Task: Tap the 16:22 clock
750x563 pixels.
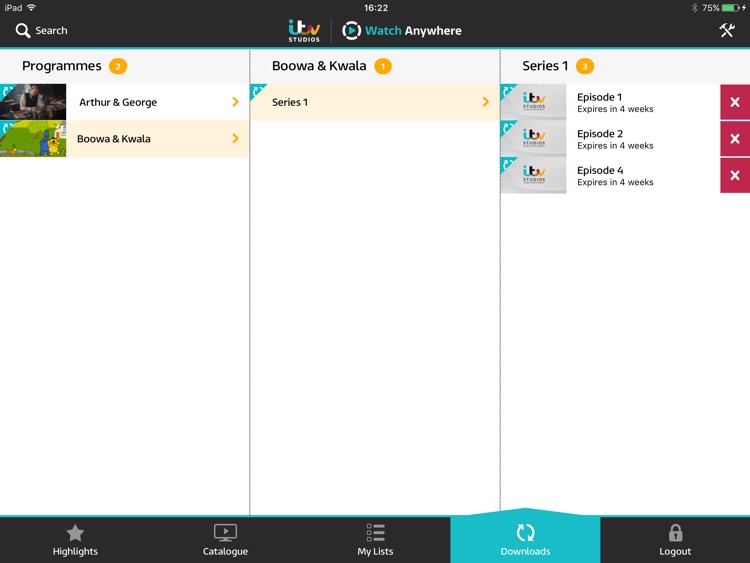Action: 375,8
